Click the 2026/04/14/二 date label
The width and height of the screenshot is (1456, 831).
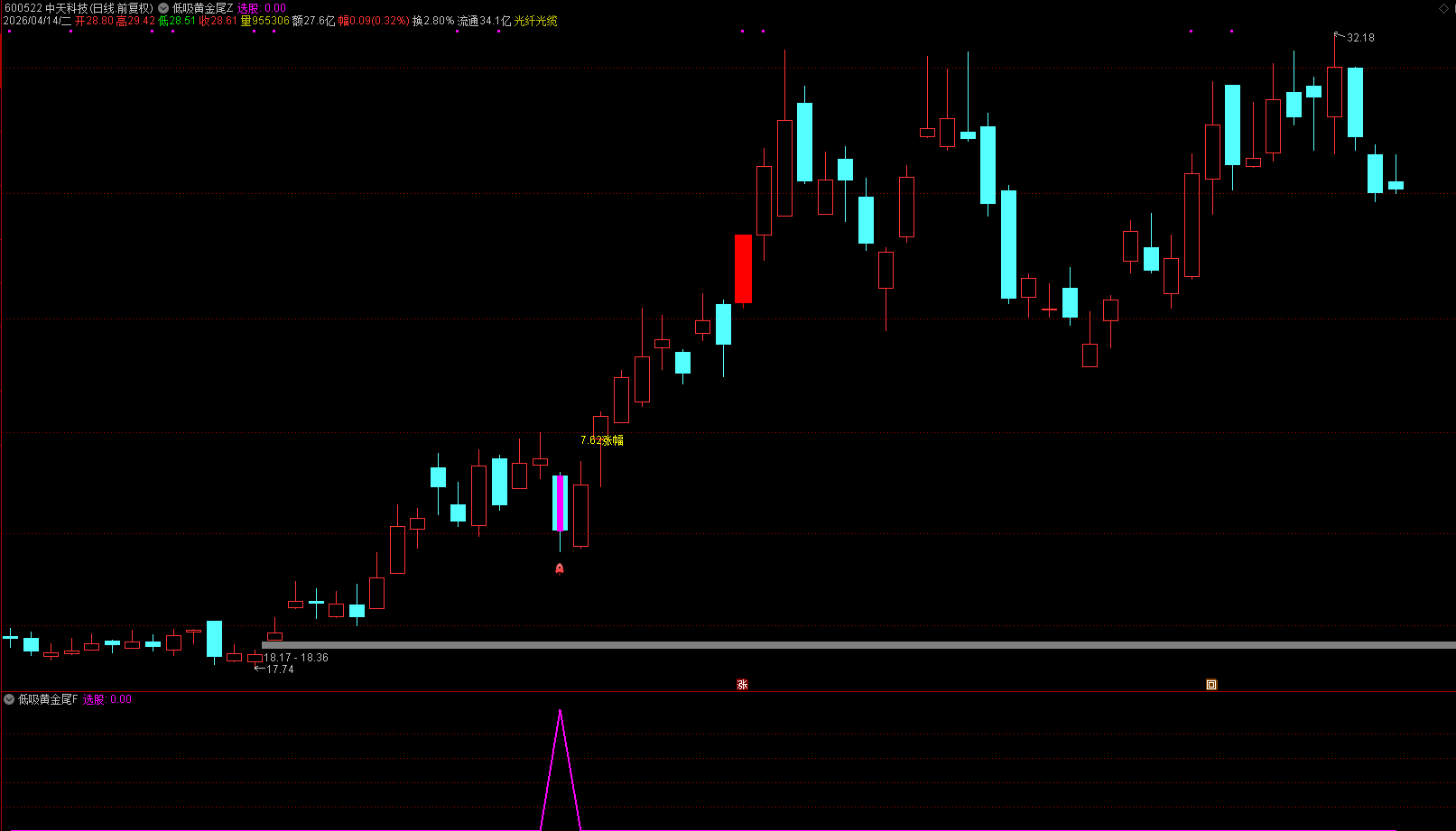37,21
